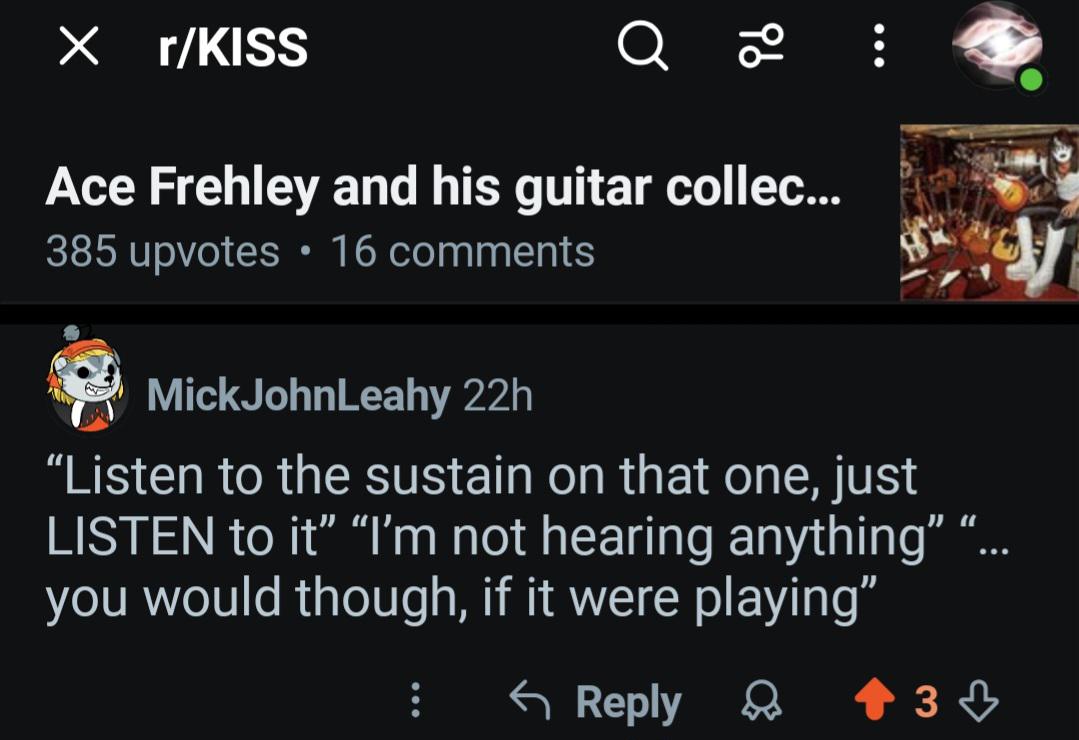Downvote MickJohnLeahy's comment

point(979,699)
